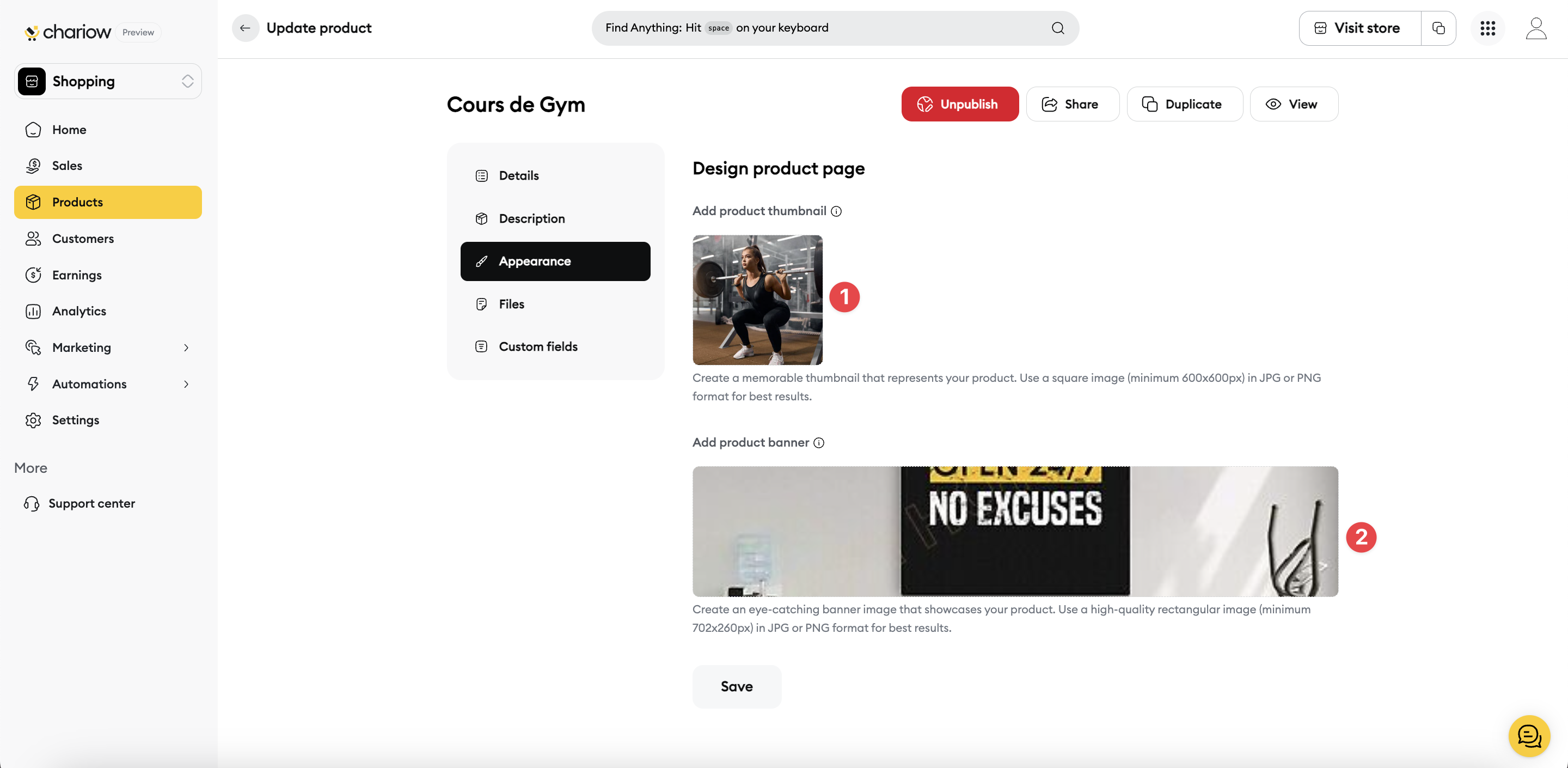
Task: Save the appearance changes
Action: click(737, 686)
